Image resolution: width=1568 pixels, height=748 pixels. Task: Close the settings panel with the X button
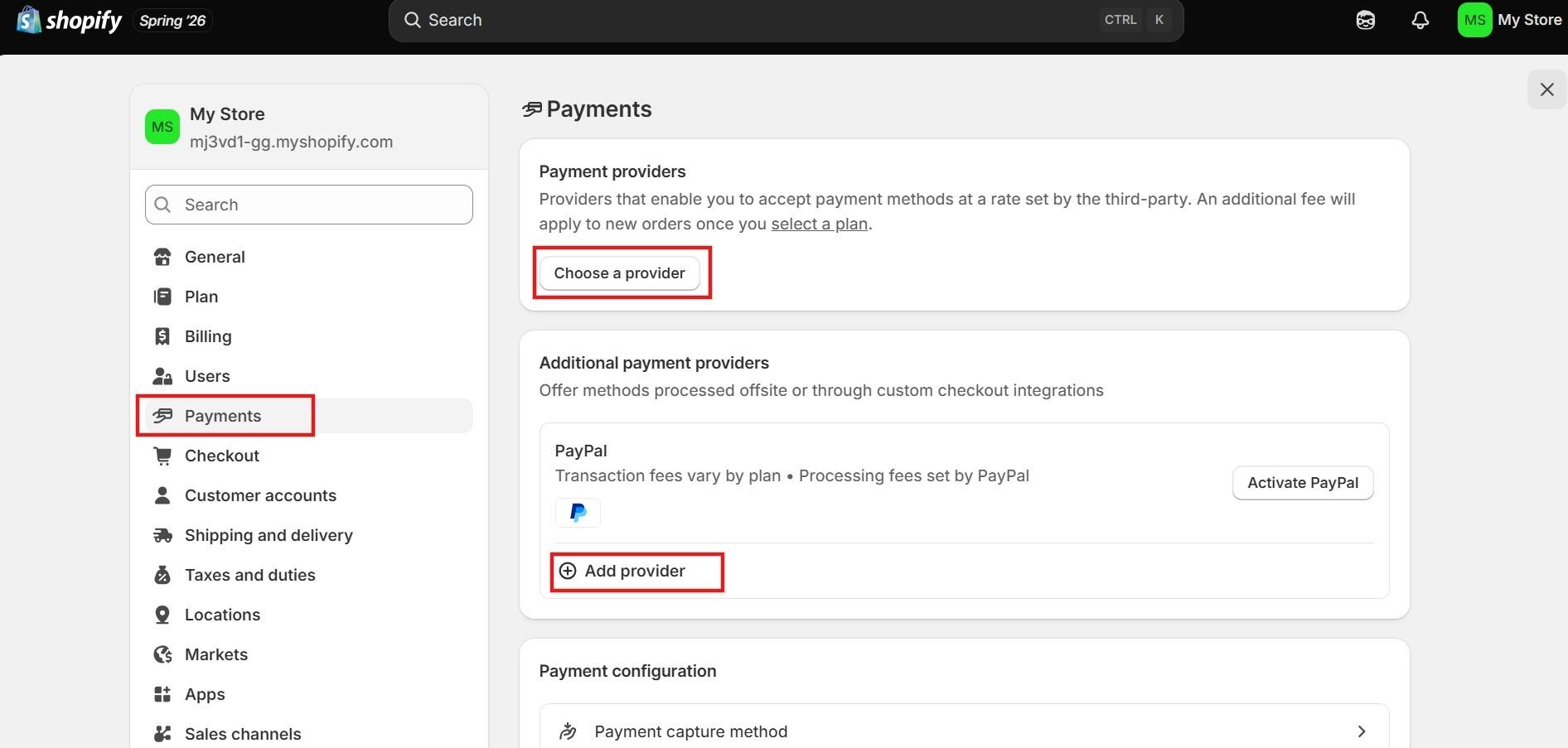point(1546,89)
